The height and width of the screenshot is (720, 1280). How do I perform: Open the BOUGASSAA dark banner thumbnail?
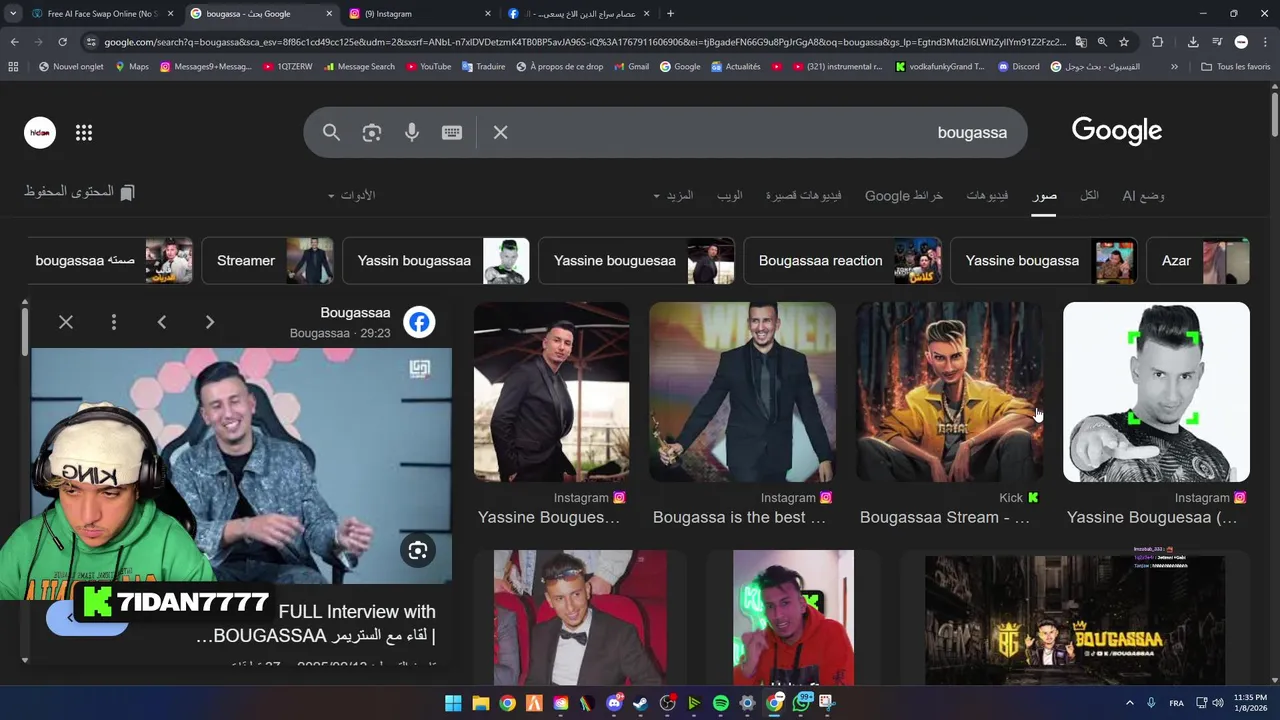(1075, 618)
